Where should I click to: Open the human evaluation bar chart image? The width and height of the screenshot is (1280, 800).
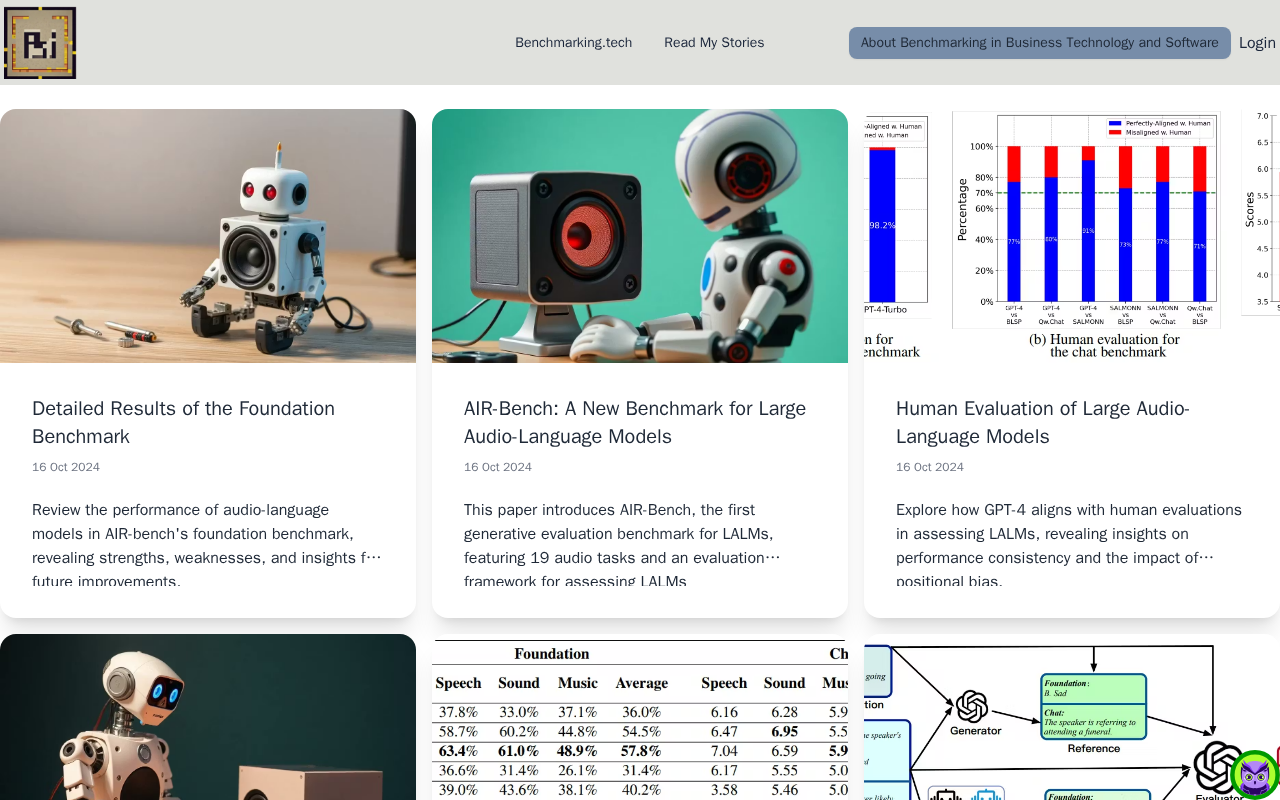[x=1072, y=236]
